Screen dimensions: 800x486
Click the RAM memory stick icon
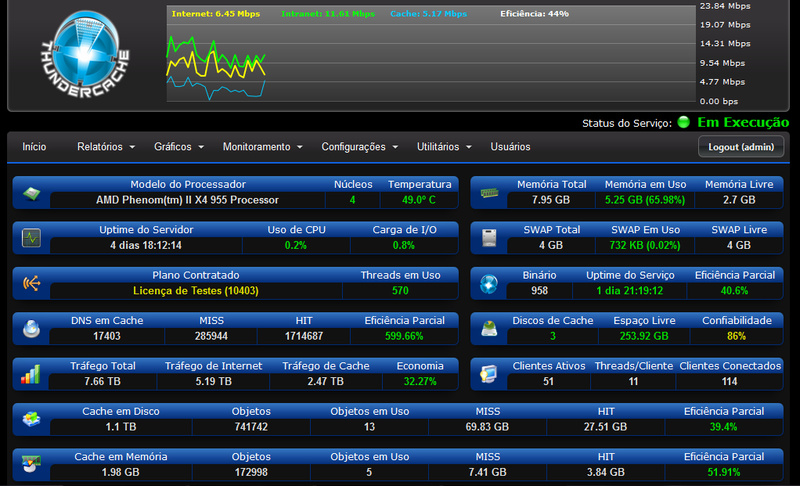click(489, 193)
